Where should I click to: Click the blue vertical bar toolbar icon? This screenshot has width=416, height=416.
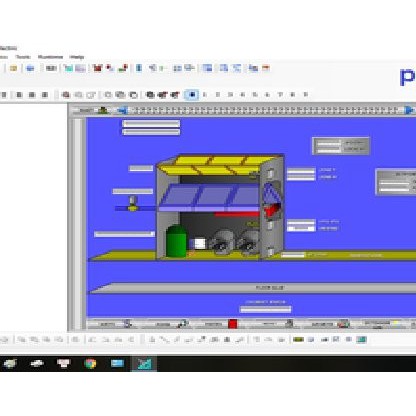tap(139, 68)
